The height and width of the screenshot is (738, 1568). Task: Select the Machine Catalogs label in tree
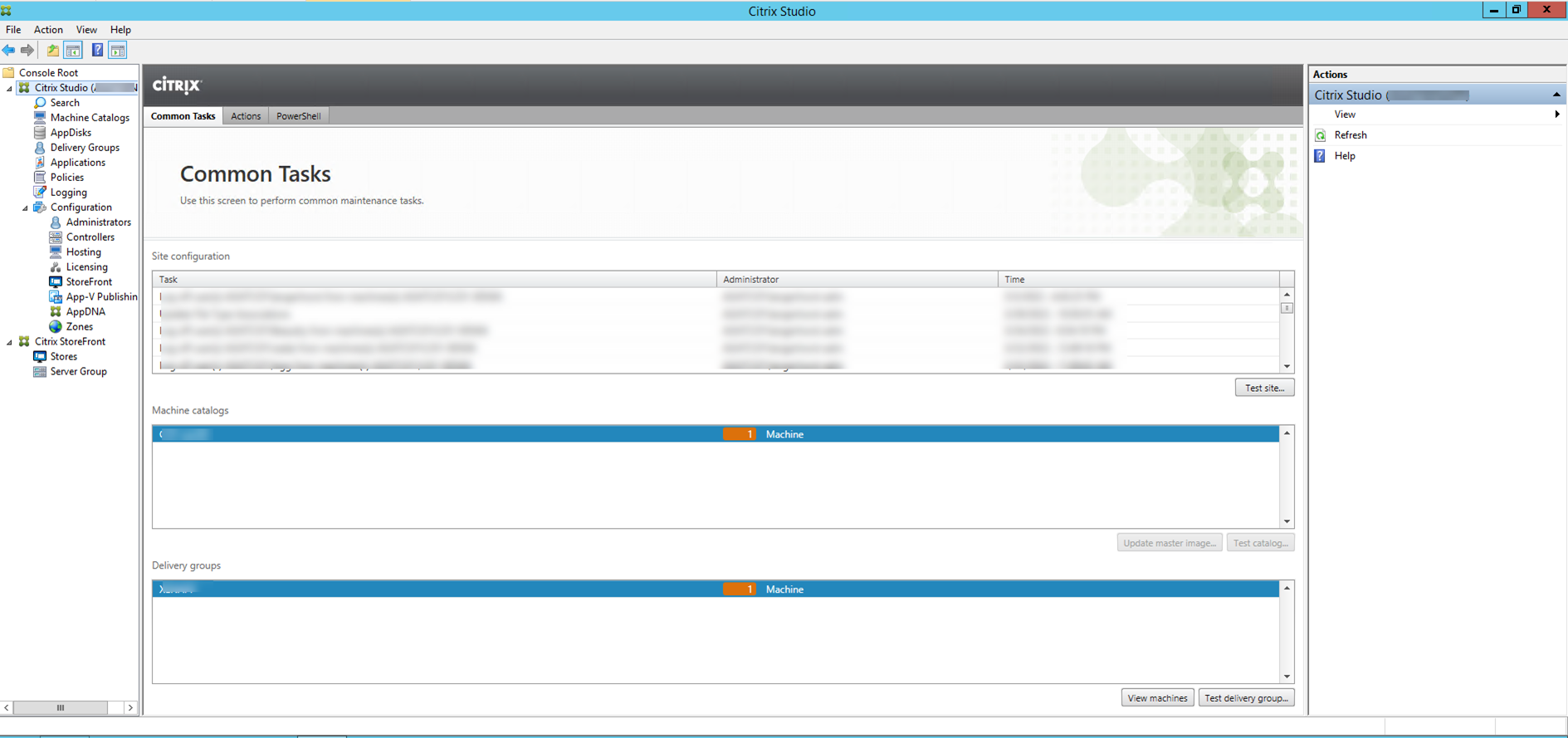90,118
